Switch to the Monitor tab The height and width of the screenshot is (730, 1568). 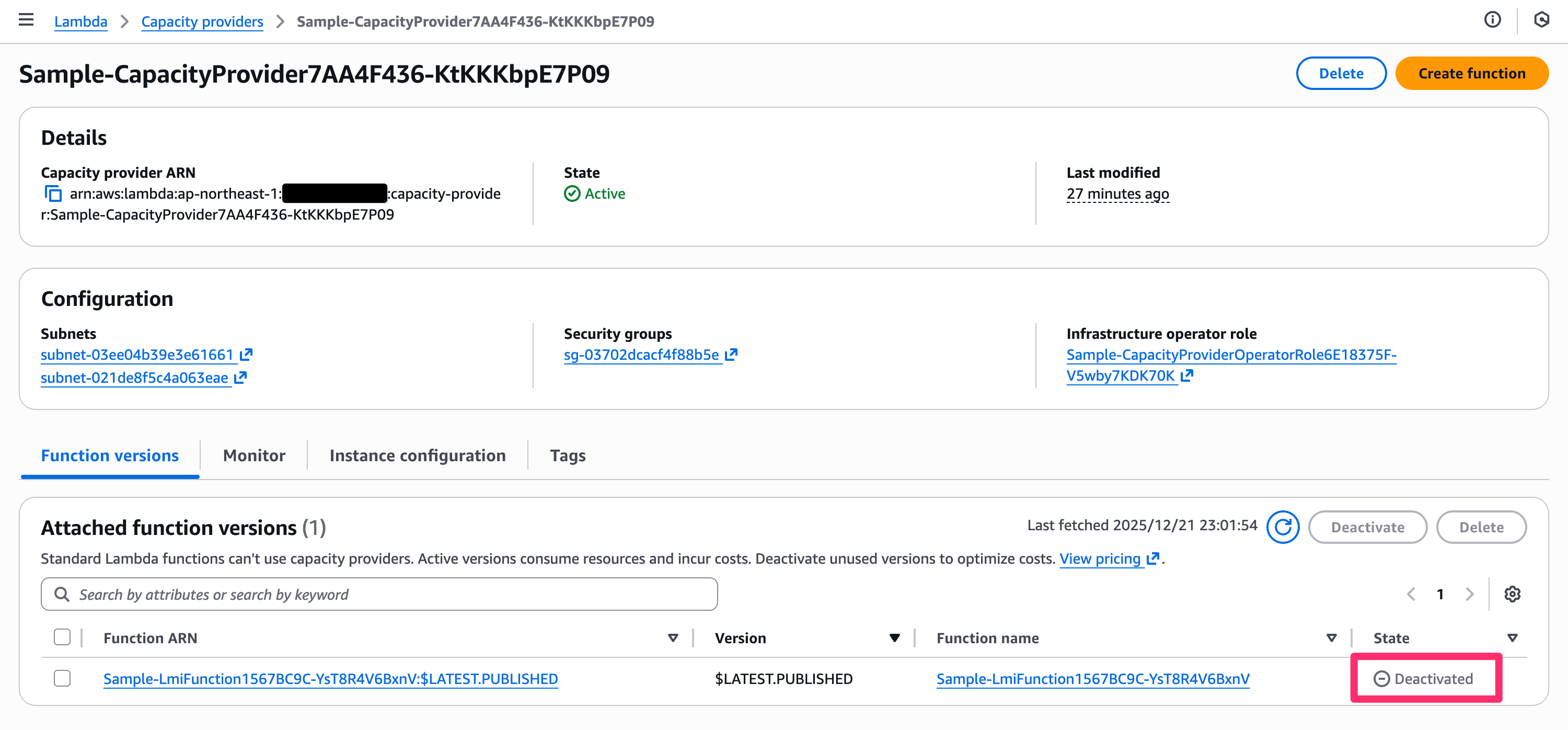pyautogui.click(x=254, y=455)
